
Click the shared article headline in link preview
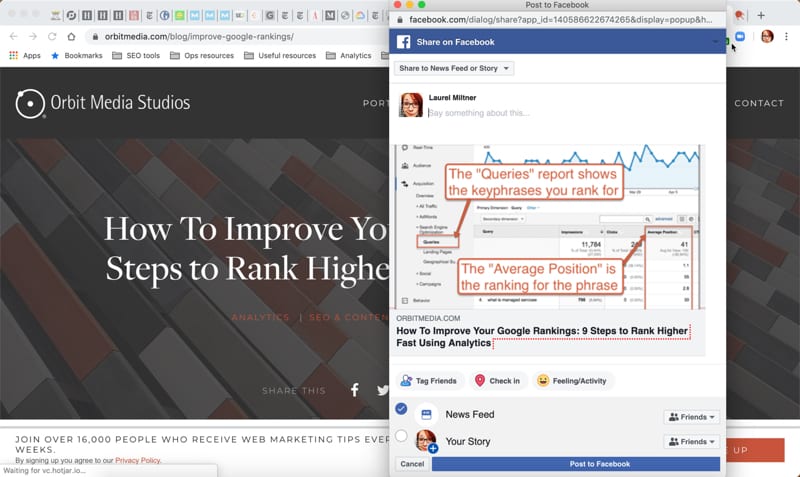pyautogui.click(x=542, y=337)
